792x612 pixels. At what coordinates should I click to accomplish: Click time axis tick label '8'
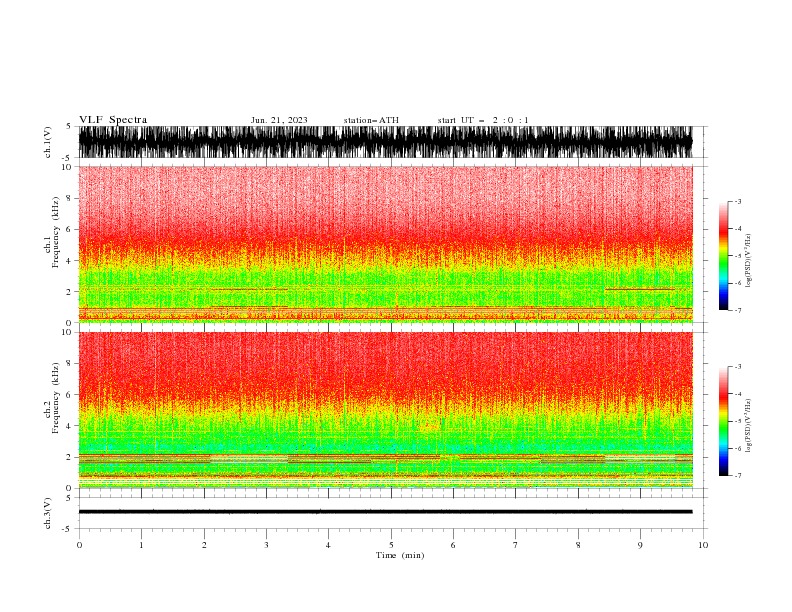(x=578, y=545)
